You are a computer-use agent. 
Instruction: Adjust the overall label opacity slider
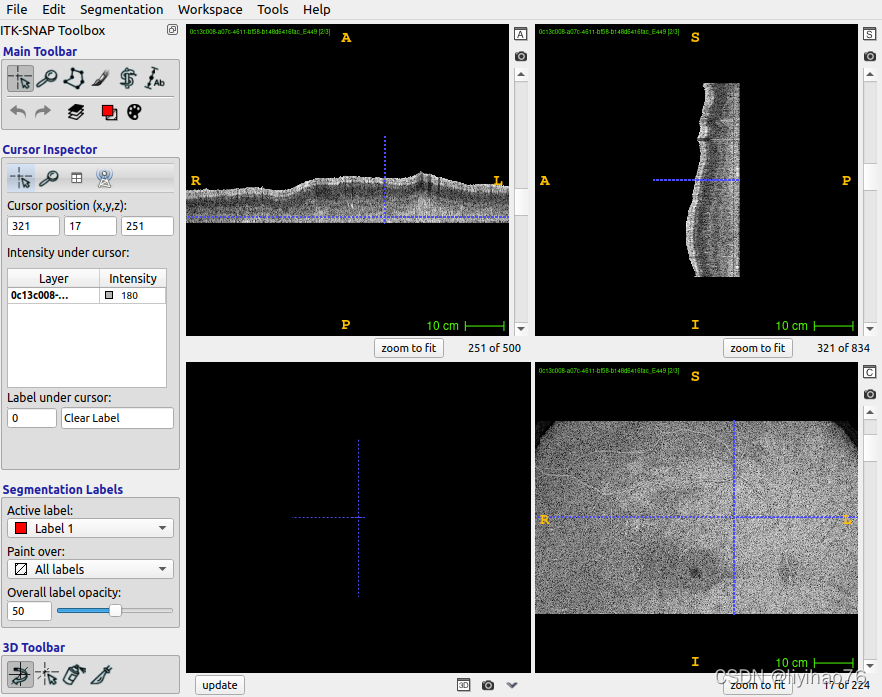115,611
